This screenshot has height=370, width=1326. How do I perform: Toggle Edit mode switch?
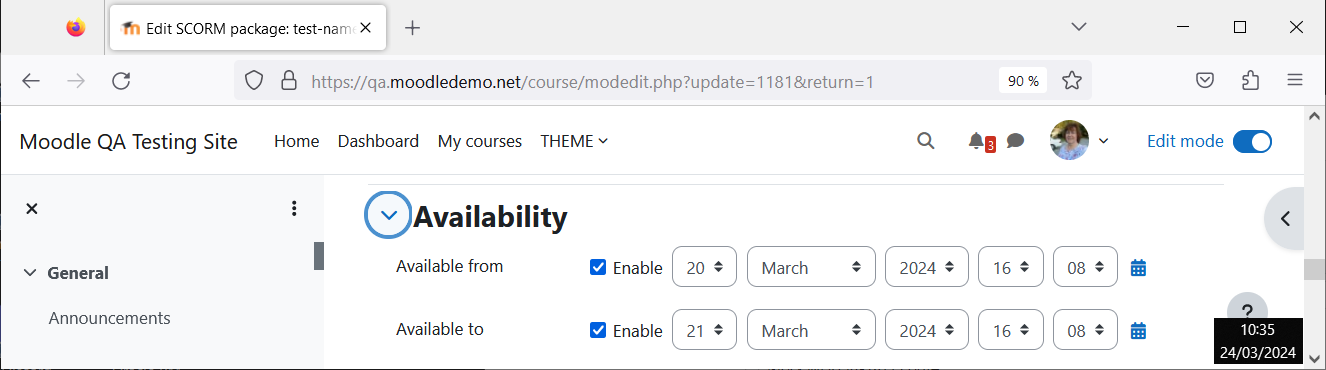click(1252, 141)
